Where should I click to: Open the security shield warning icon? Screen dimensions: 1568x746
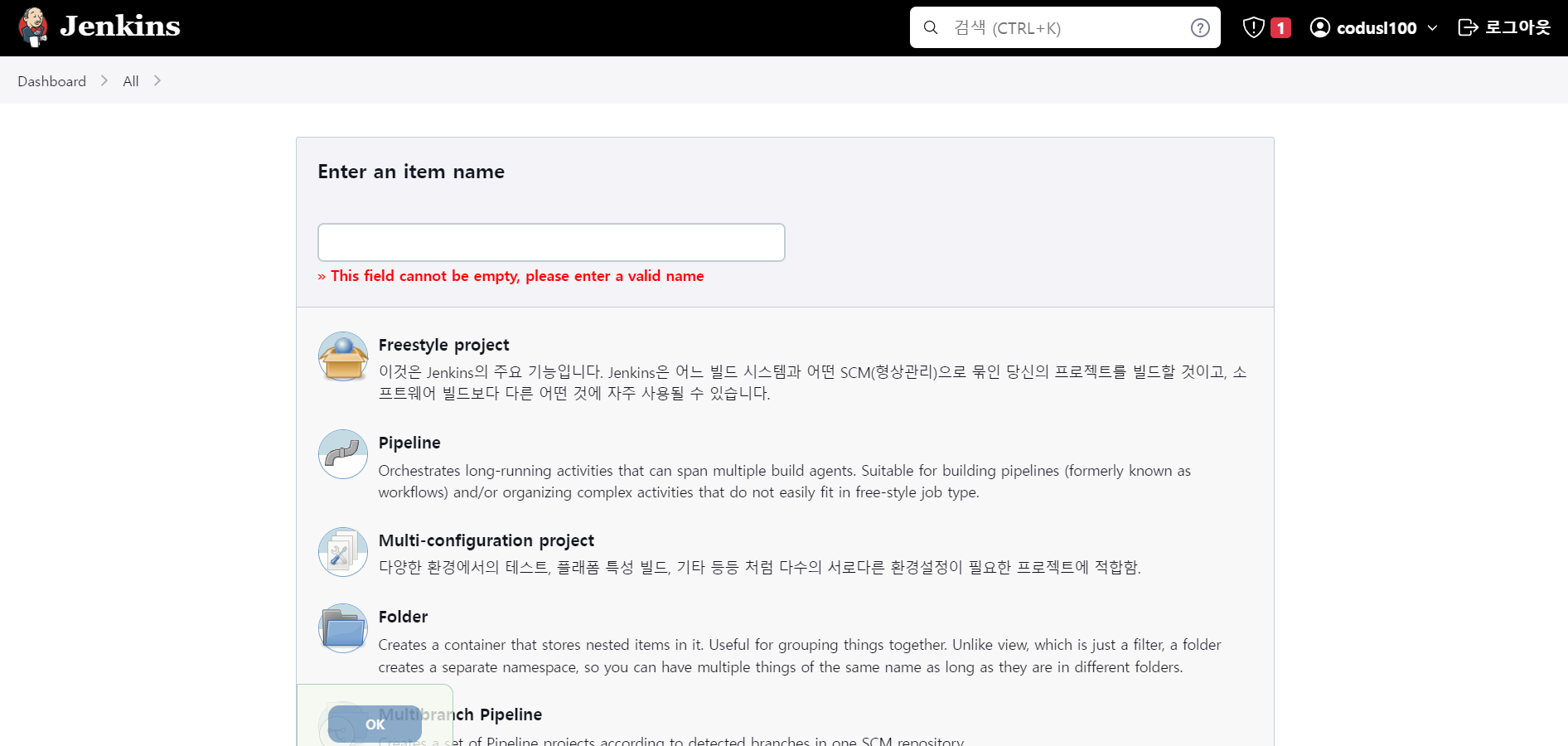[x=1253, y=27]
